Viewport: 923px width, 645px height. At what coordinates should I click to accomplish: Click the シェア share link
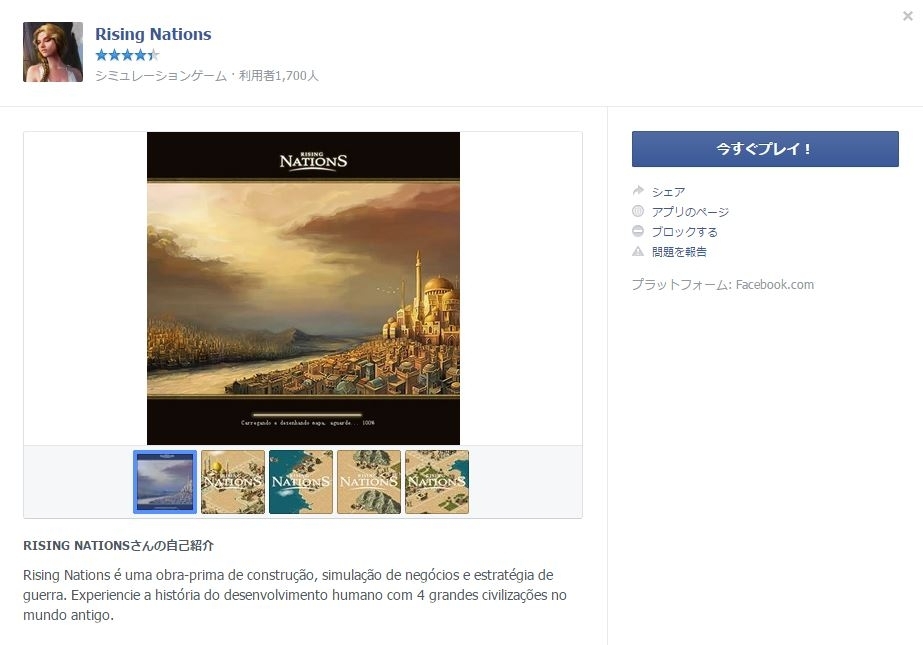coord(668,192)
